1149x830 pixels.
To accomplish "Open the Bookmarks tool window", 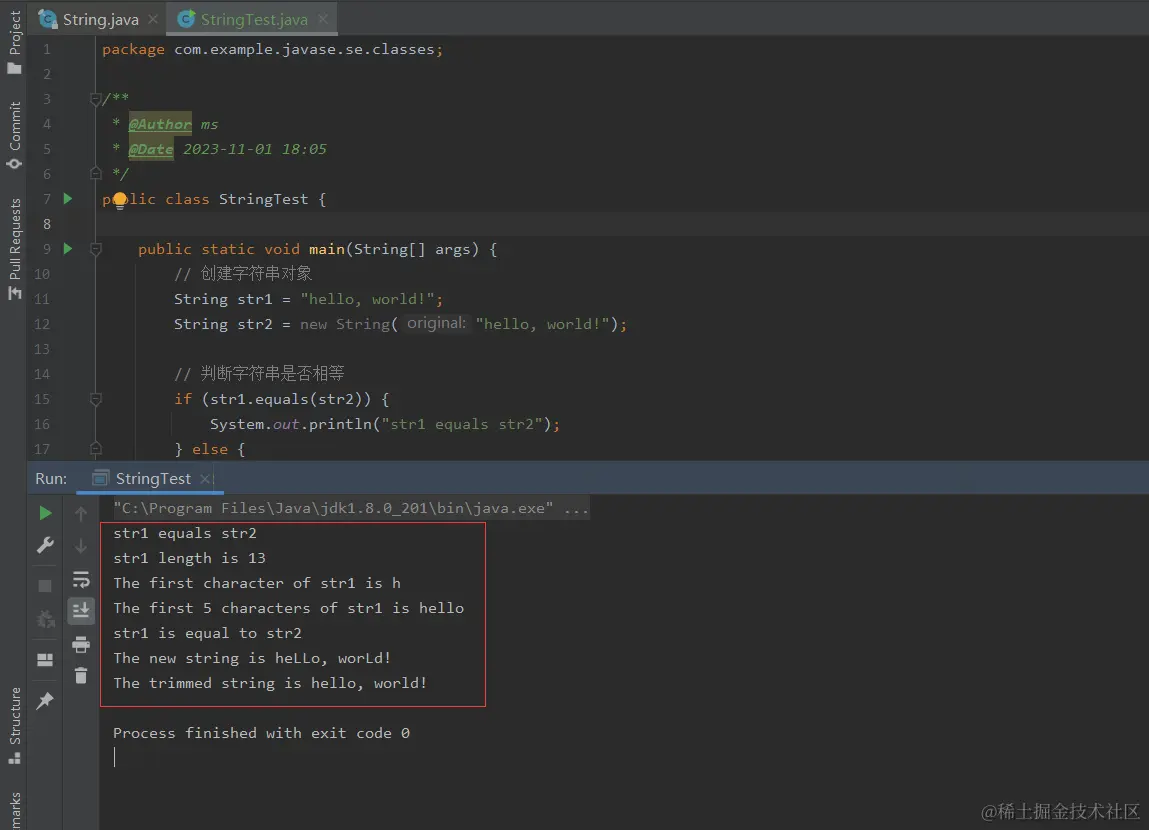I will click(x=14, y=809).
